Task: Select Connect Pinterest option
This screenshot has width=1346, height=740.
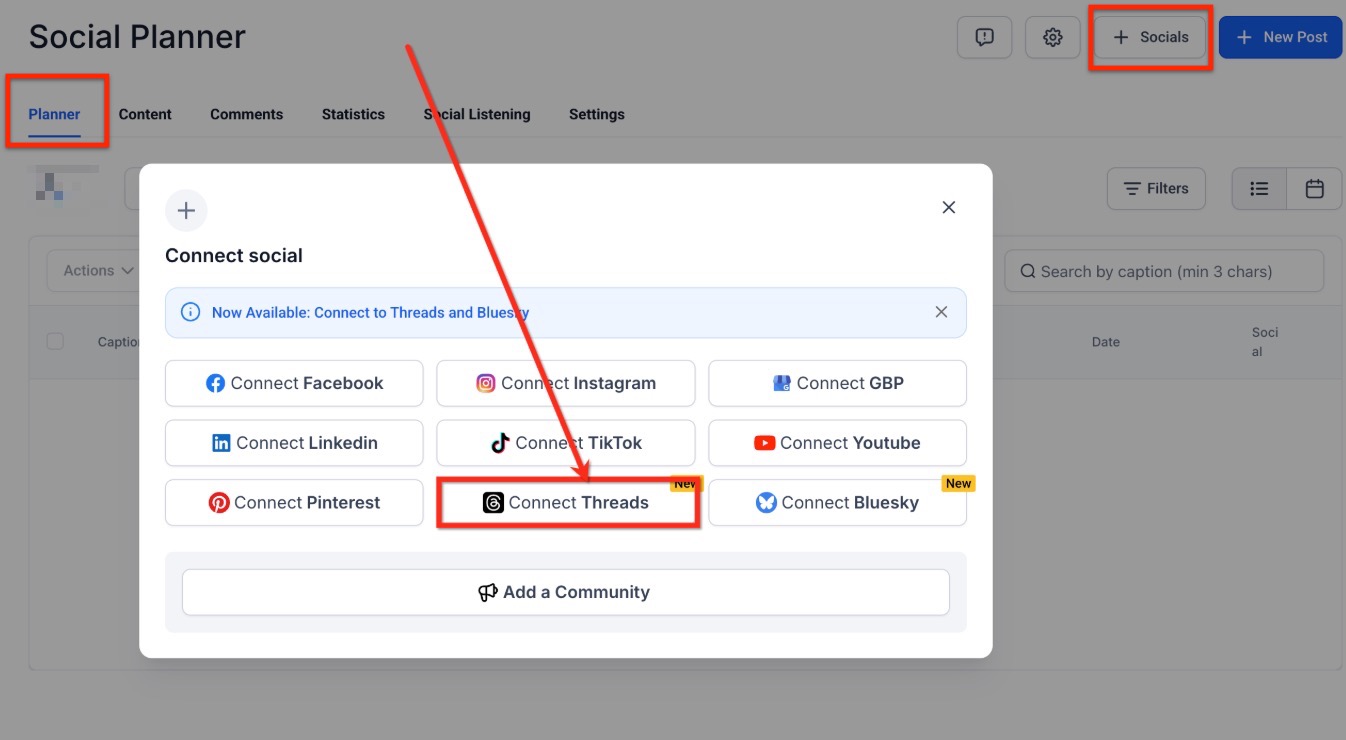Action: (x=294, y=503)
